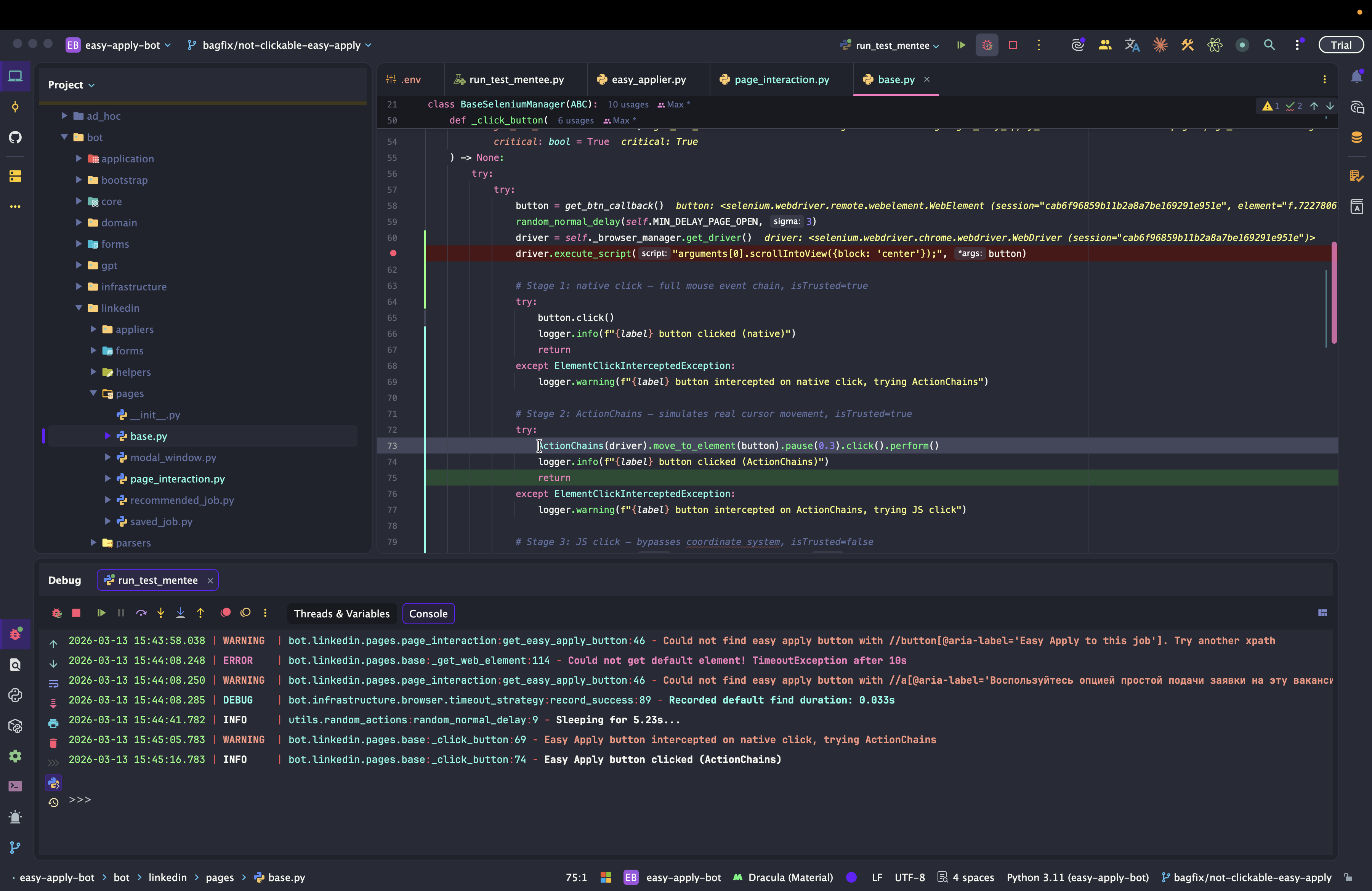The image size is (1372, 891).
Task: Switch to Threads & Variables tab
Action: coord(341,614)
